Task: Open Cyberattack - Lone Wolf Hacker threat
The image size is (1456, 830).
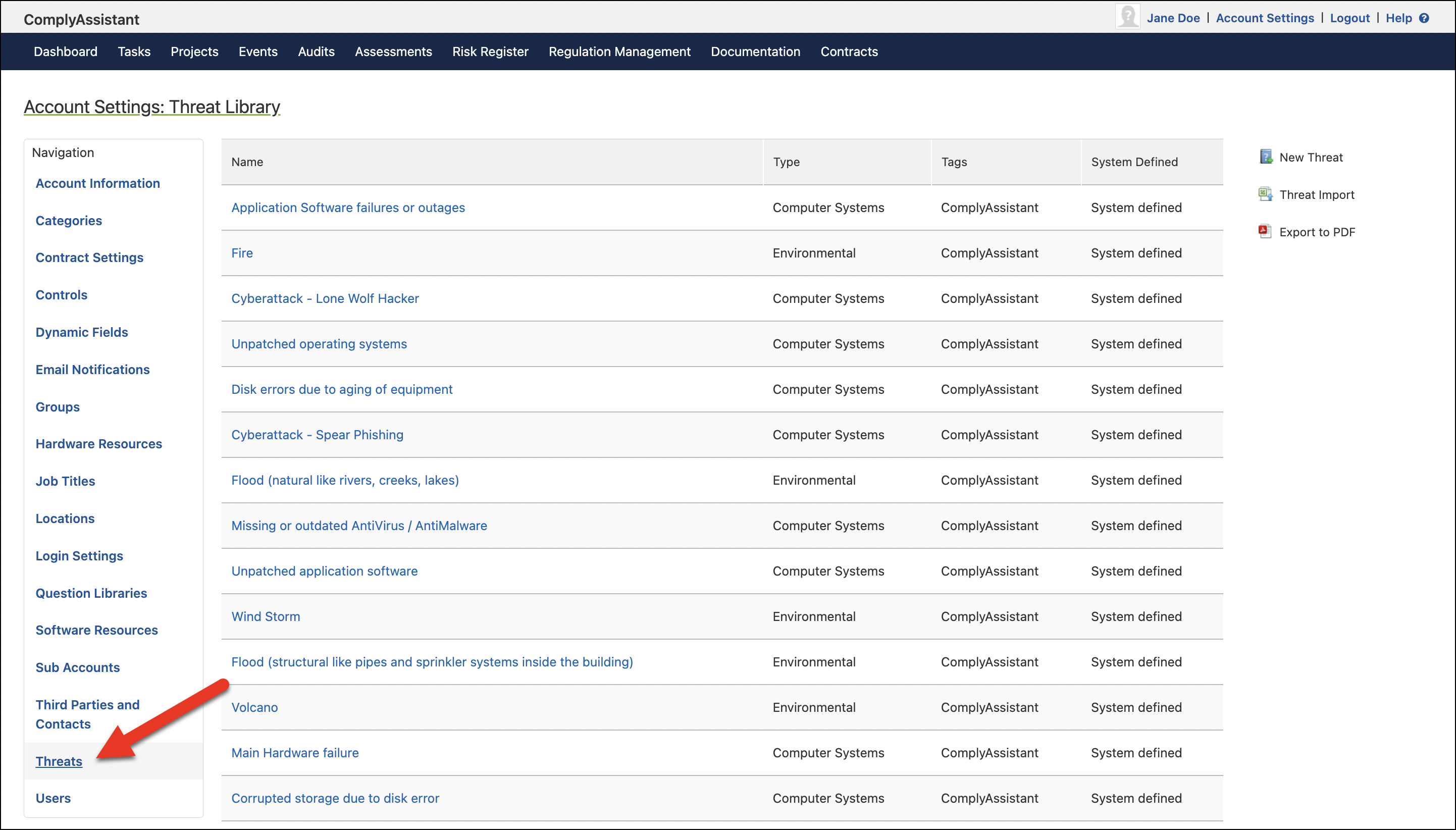Action: [325, 298]
